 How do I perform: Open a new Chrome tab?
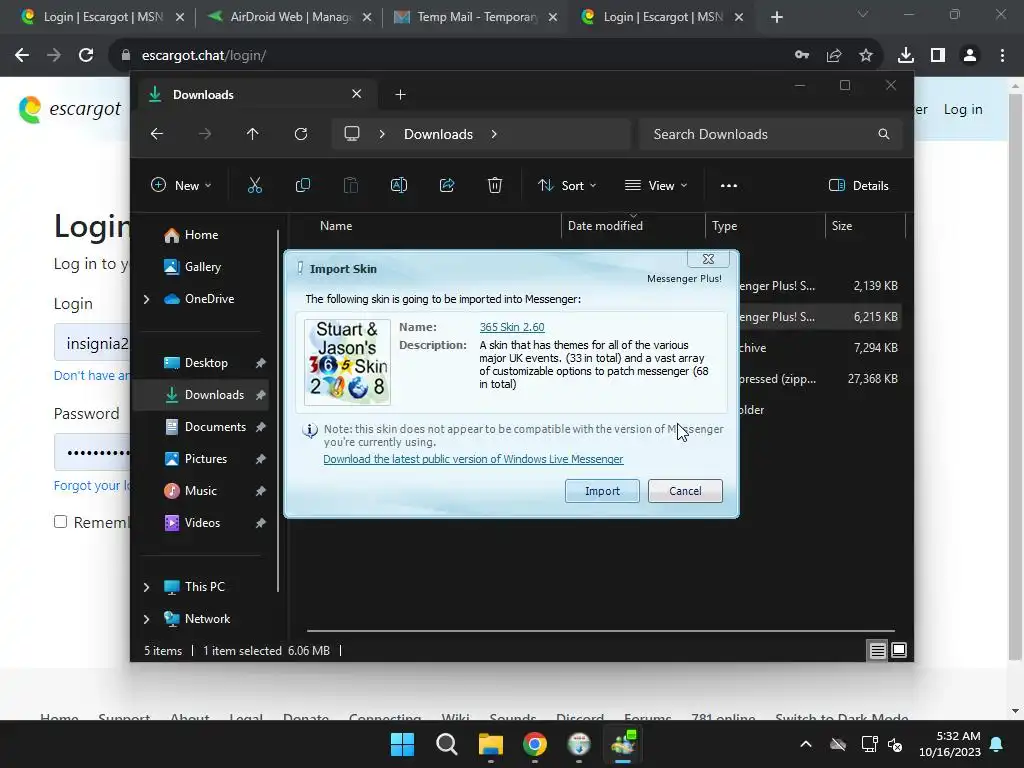(776, 17)
